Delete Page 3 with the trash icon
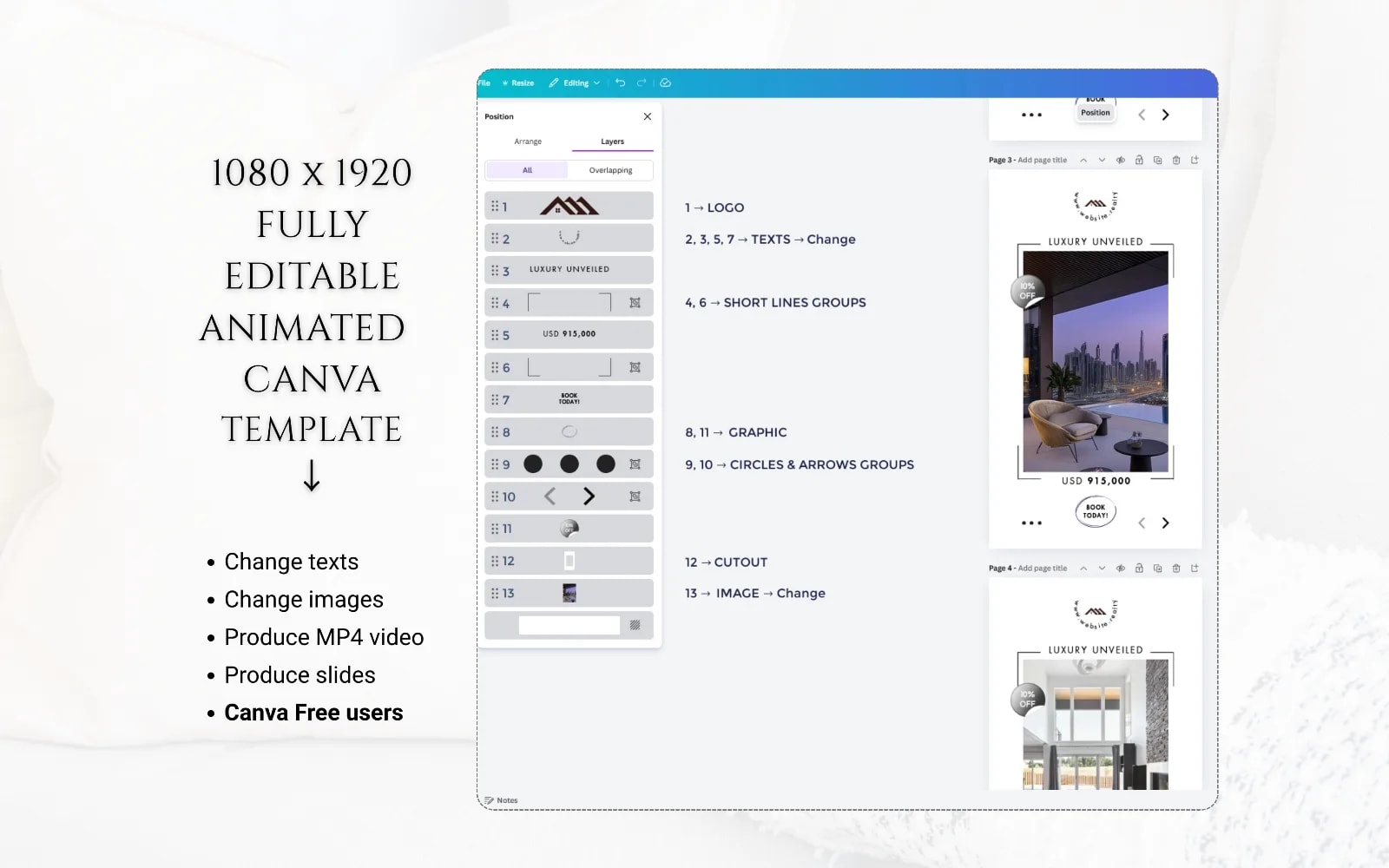The width and height of the screenshot is (1389, 868). click(x=1176, y=160)
